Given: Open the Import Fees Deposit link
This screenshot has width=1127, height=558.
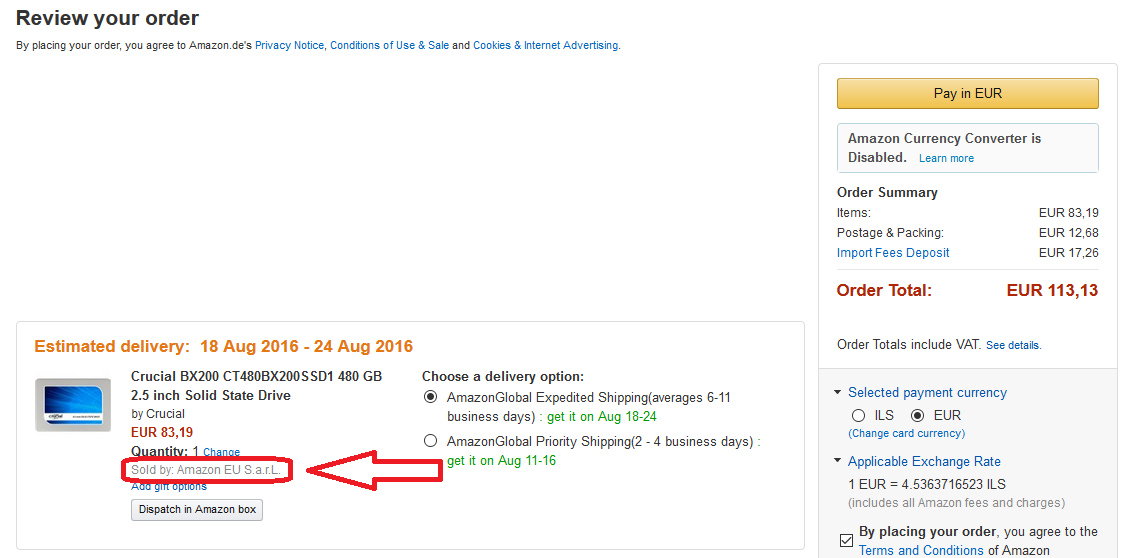Looking at the screenshot, I should point(893,253).
